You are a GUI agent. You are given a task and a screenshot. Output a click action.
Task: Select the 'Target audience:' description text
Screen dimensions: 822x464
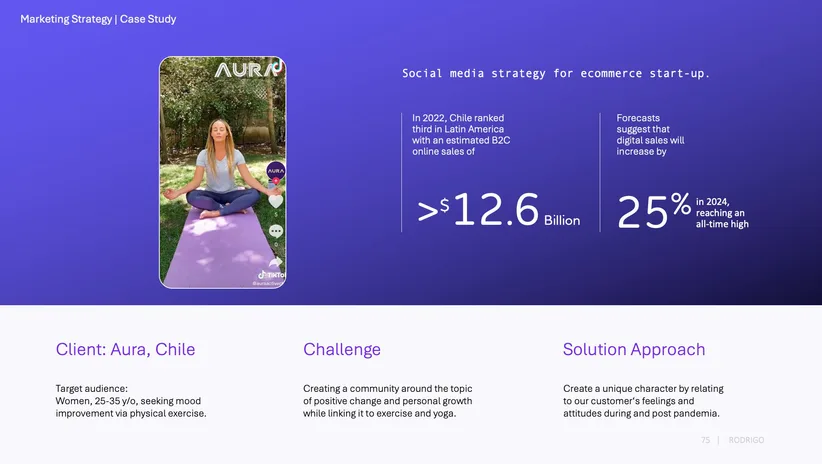pos(131,401)
